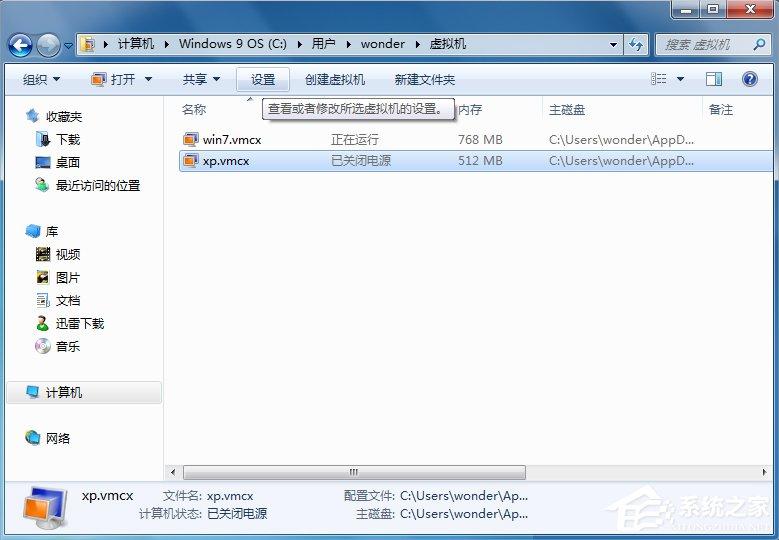Expand arrow after 计算机 breadcrumb

click(x=167, y=44)
